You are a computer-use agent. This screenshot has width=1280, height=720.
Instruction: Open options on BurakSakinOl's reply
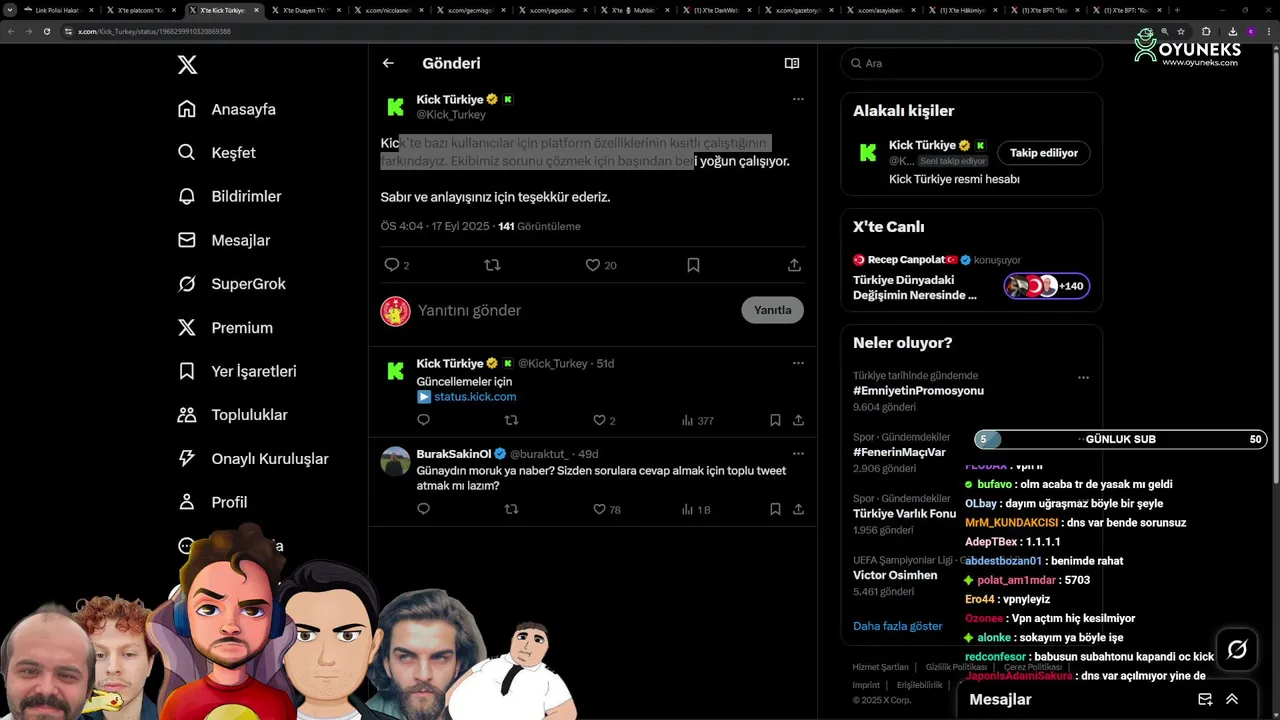(798, 453)
